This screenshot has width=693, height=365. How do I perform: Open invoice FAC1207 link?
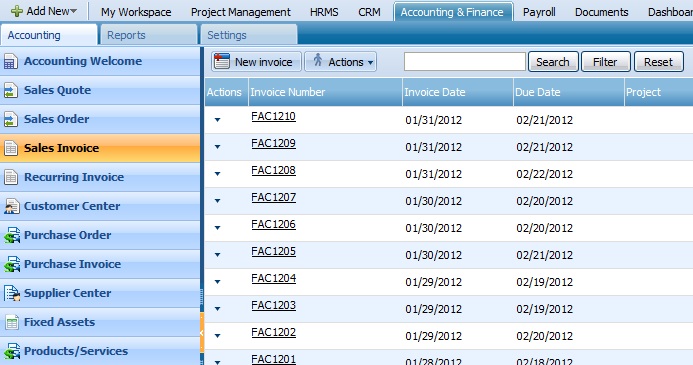[x=274, y=197]
